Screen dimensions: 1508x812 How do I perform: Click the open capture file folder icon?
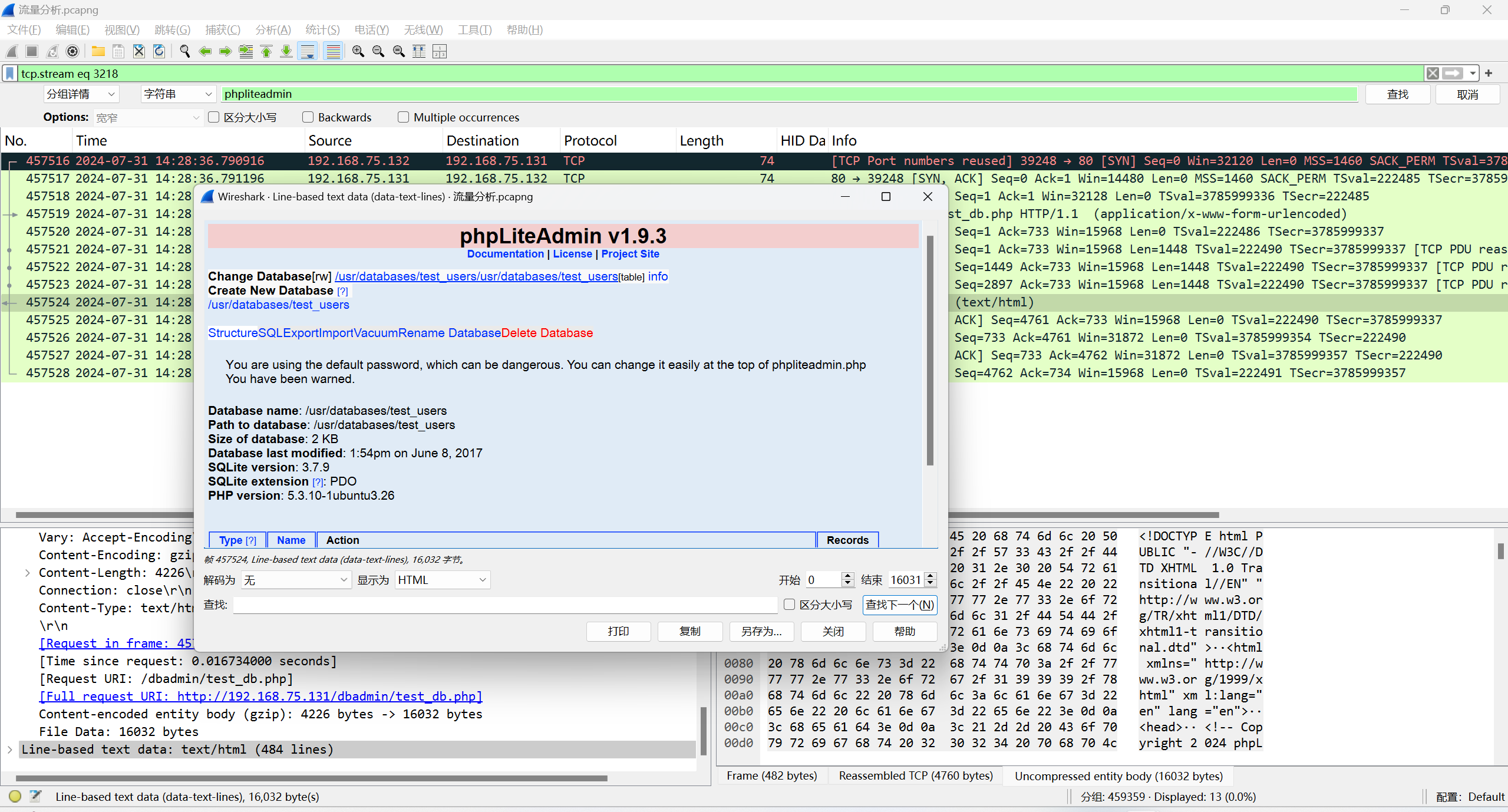tap(98, 52)
